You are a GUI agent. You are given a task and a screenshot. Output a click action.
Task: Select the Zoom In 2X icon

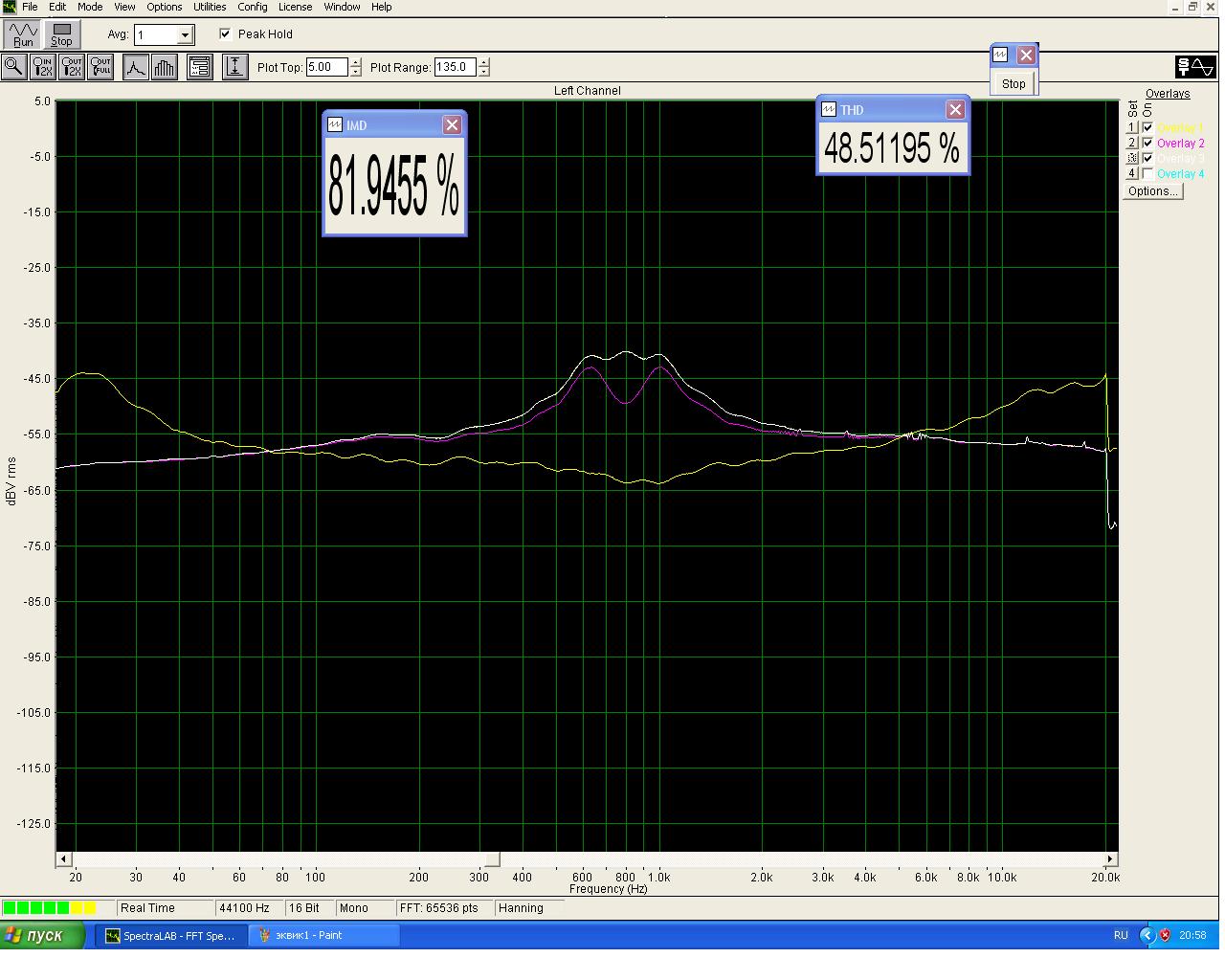[x=43, y=67]
